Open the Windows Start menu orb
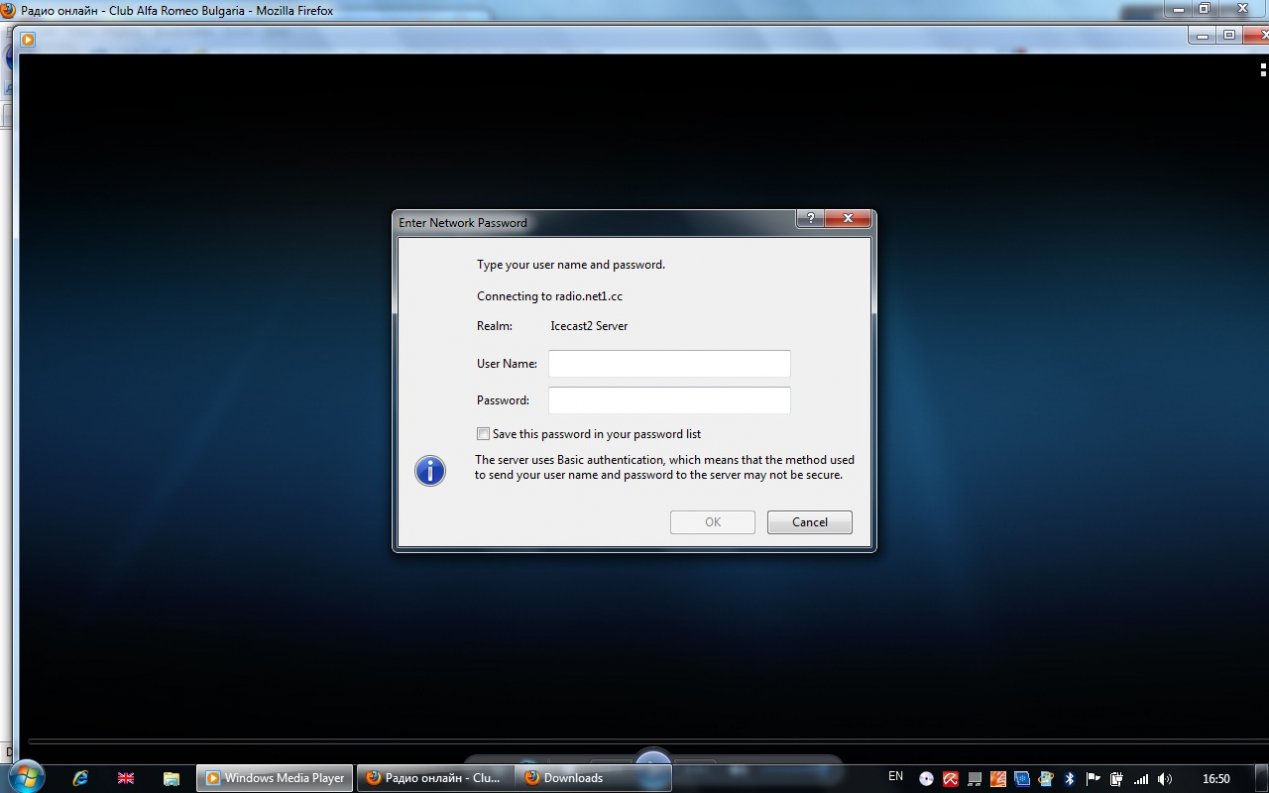The height and width of the screenshot is (793, 1269). point(25,777)
